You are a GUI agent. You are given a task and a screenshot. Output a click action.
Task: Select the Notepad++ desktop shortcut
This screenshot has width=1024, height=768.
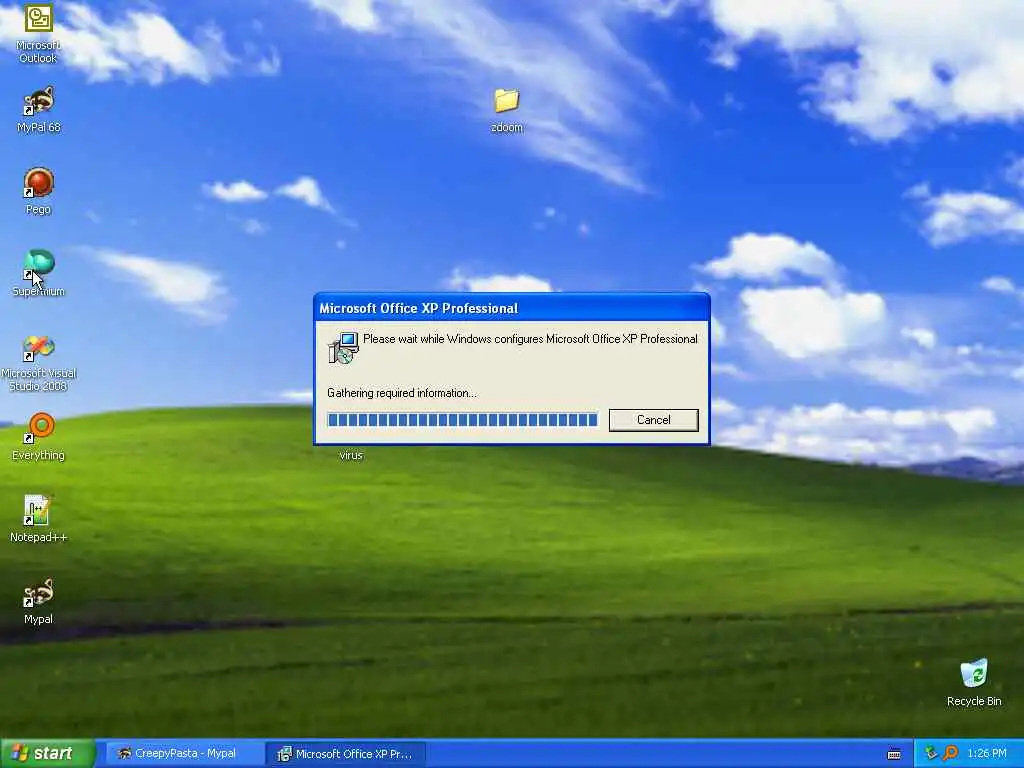[x=38, y=519]
